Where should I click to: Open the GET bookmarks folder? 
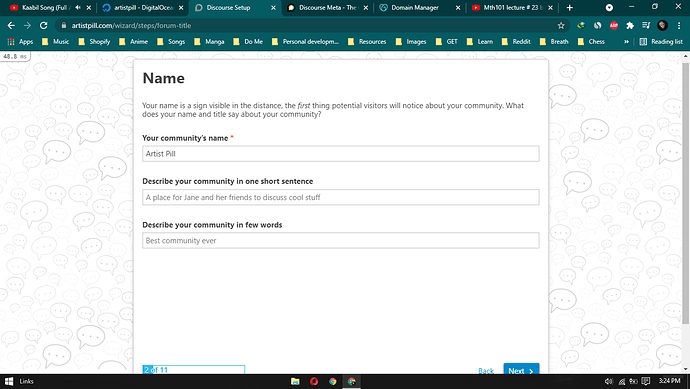pos(447,41)
